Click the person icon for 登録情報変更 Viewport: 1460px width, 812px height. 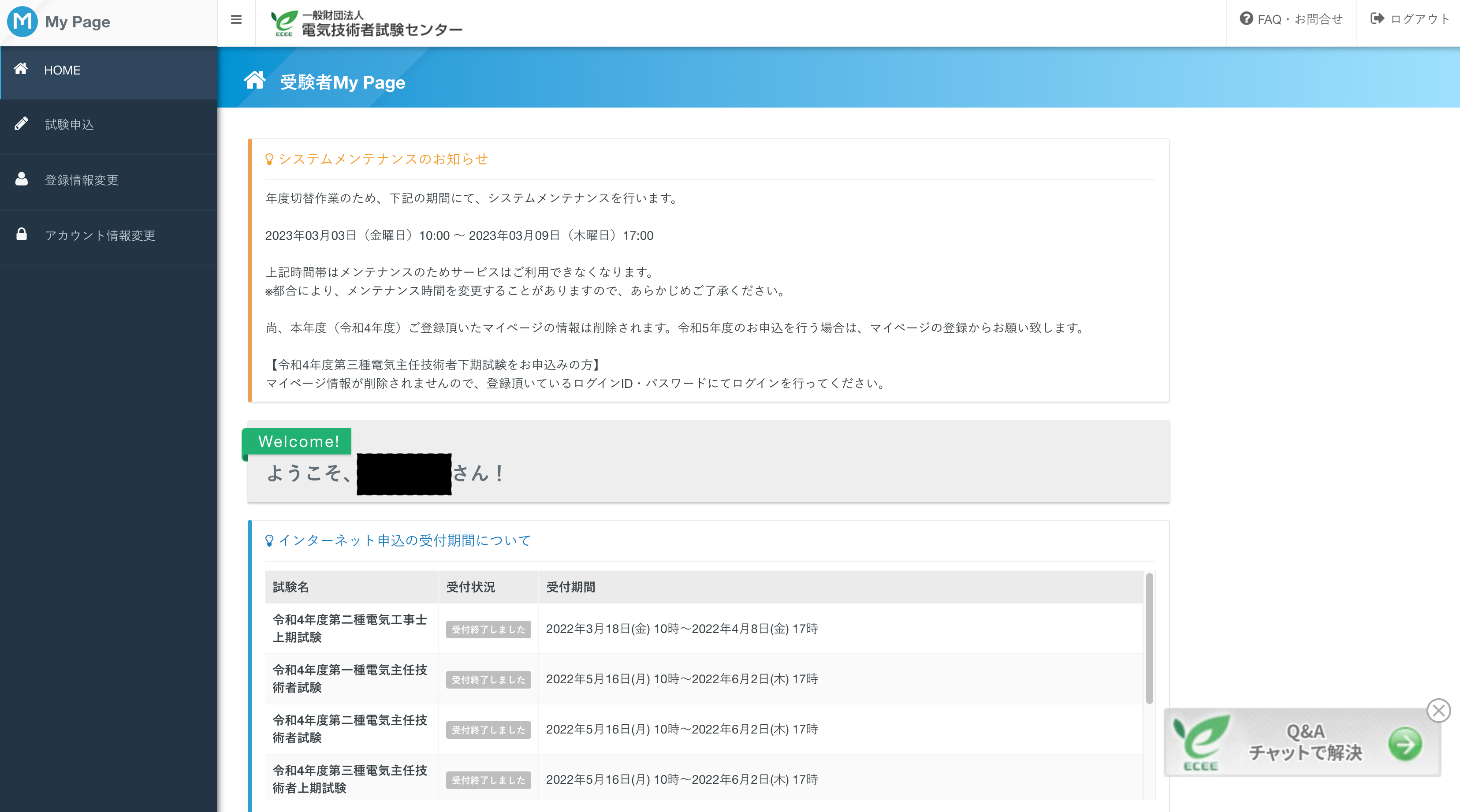21,179
